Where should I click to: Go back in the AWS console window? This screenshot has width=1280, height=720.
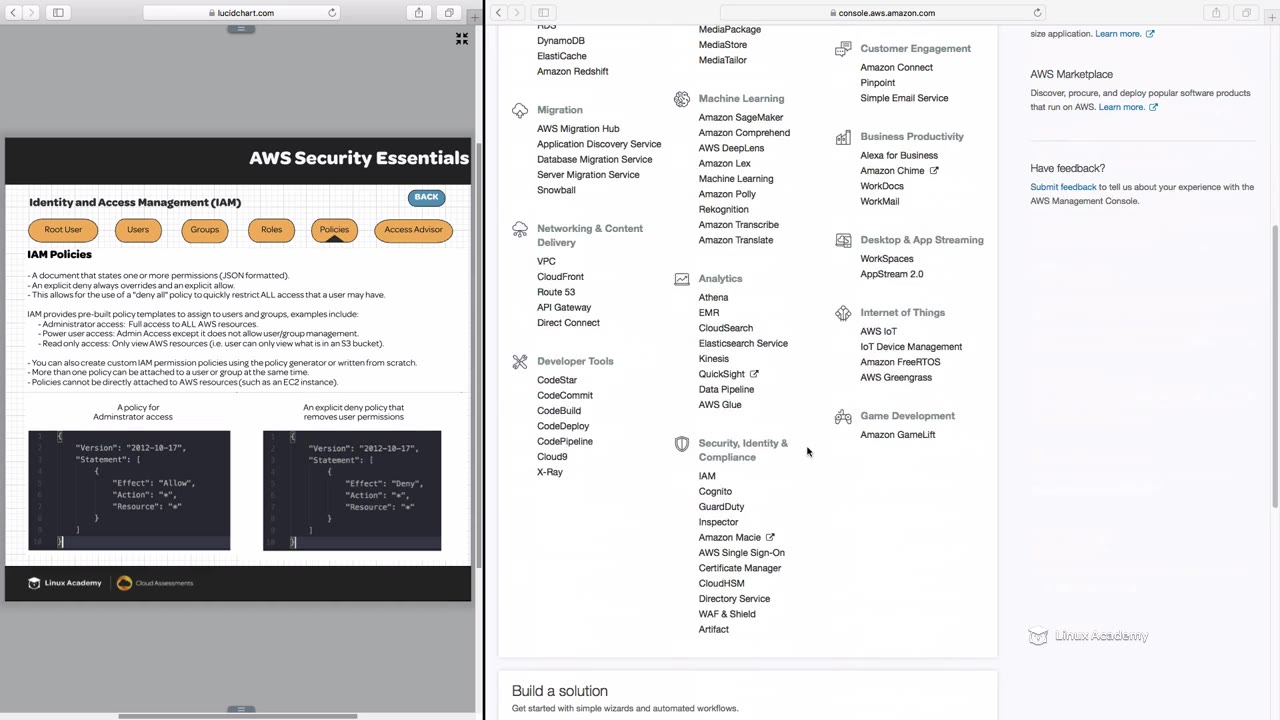coord(498,13)
